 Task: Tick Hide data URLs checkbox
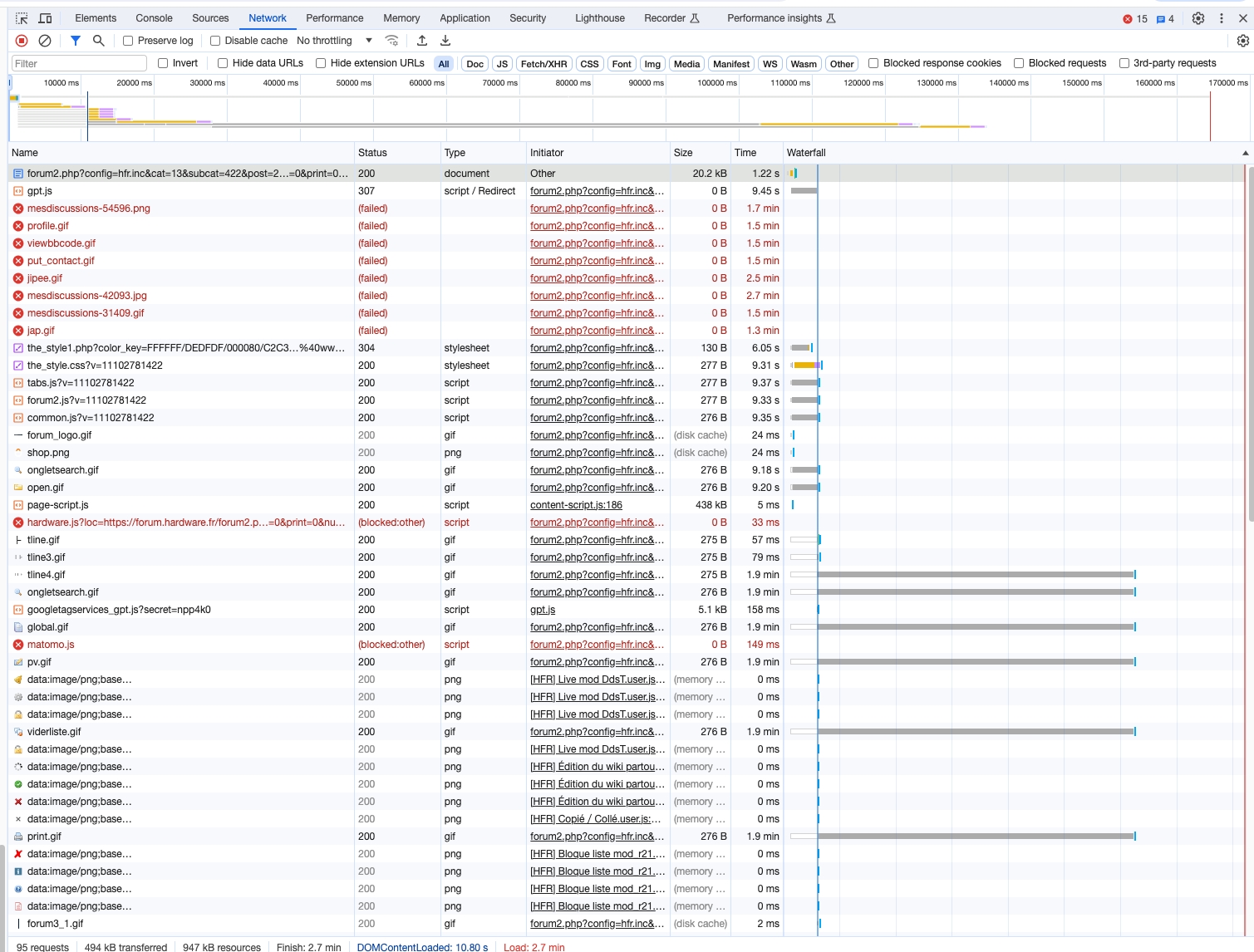(223, 63)
